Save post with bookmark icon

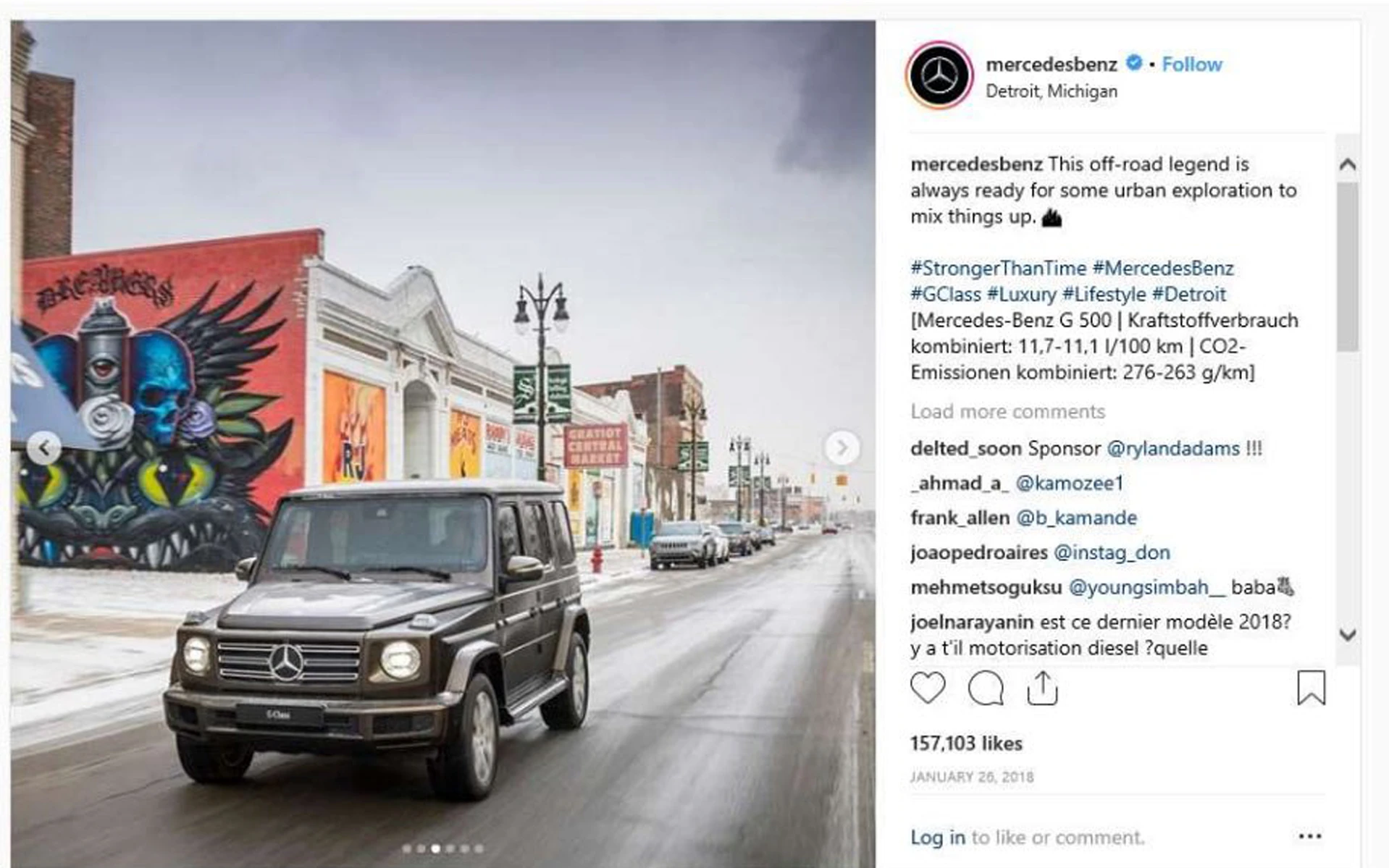pos(1311,688)
